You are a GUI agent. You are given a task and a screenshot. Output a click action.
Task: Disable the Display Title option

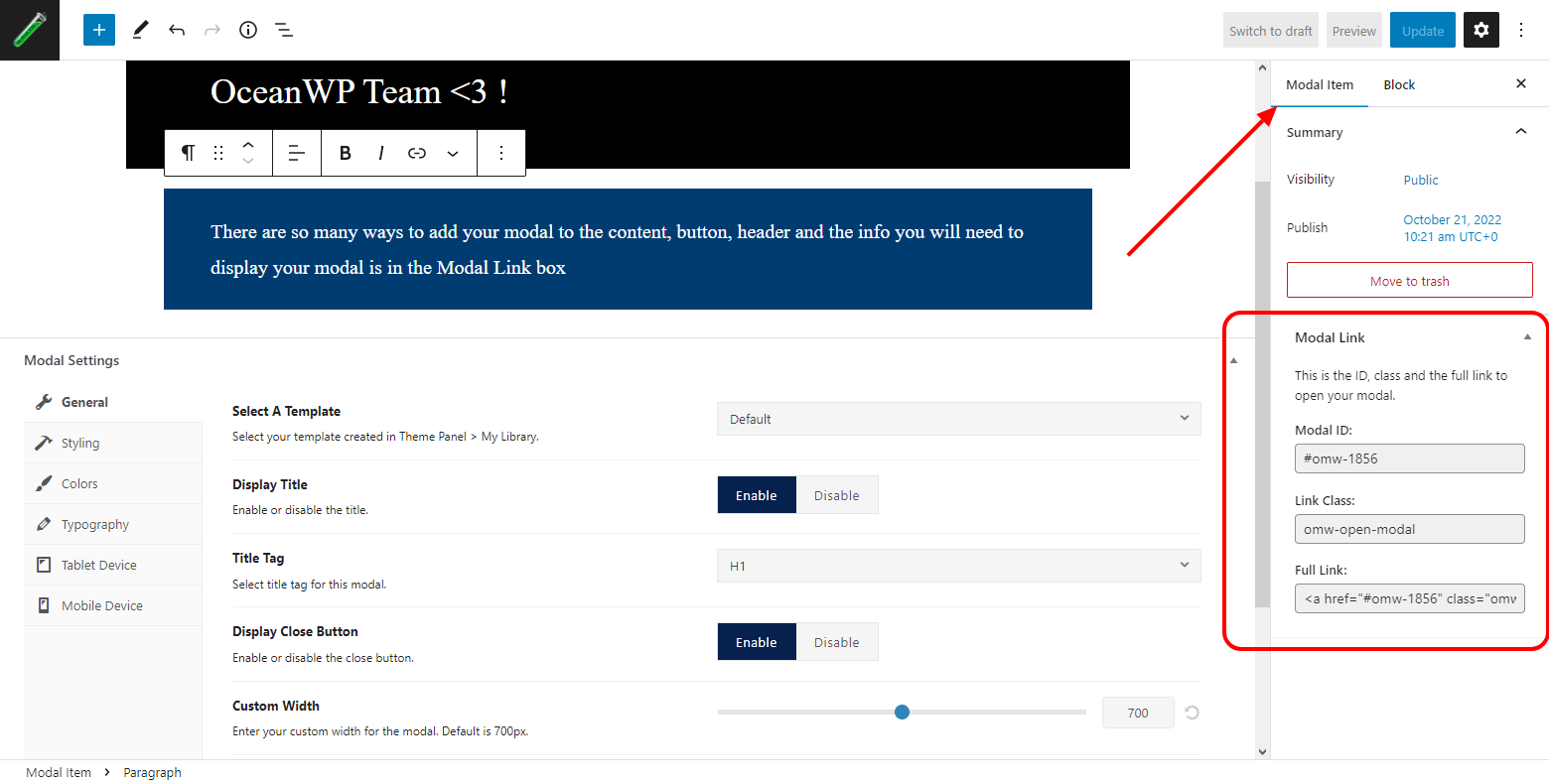coord(837,495)
